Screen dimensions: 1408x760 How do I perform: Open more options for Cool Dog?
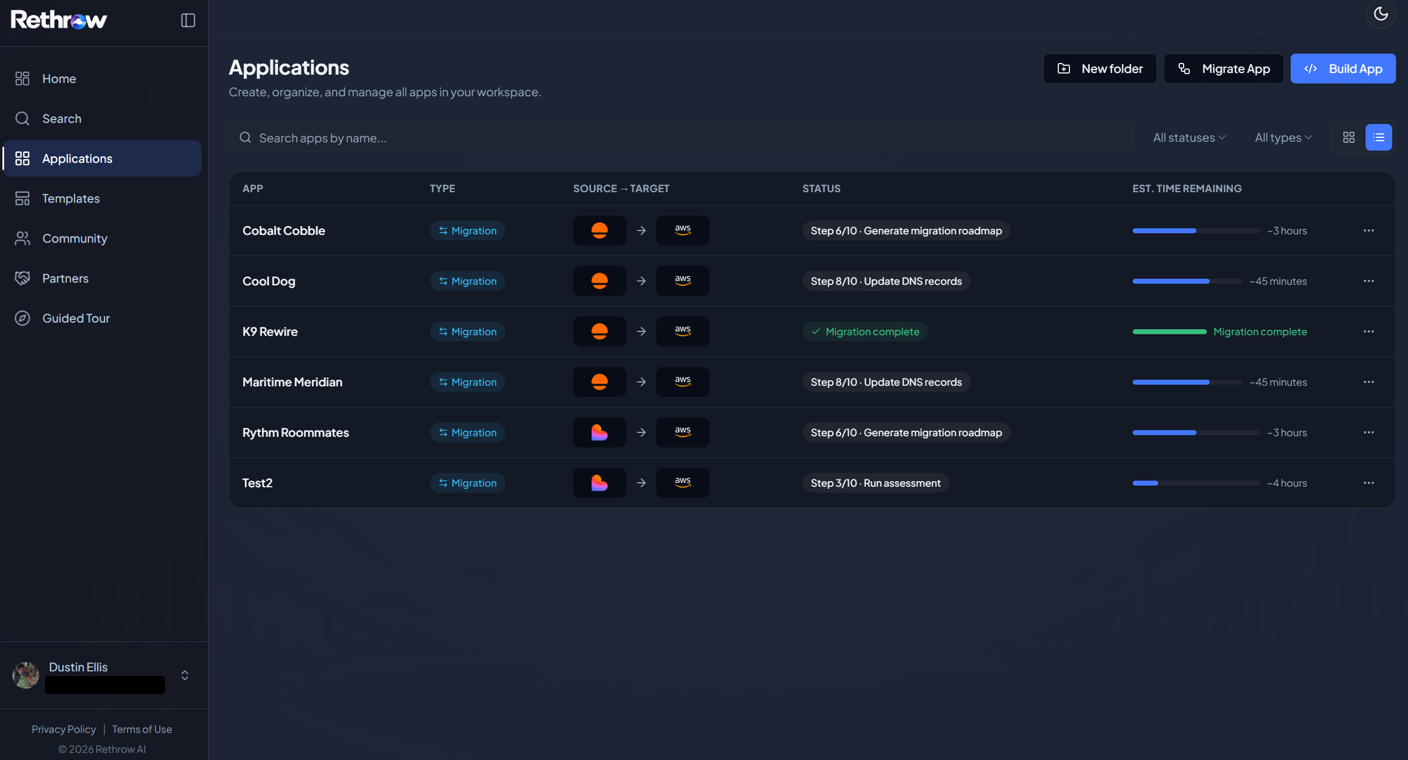click(x=1369, y=281)
